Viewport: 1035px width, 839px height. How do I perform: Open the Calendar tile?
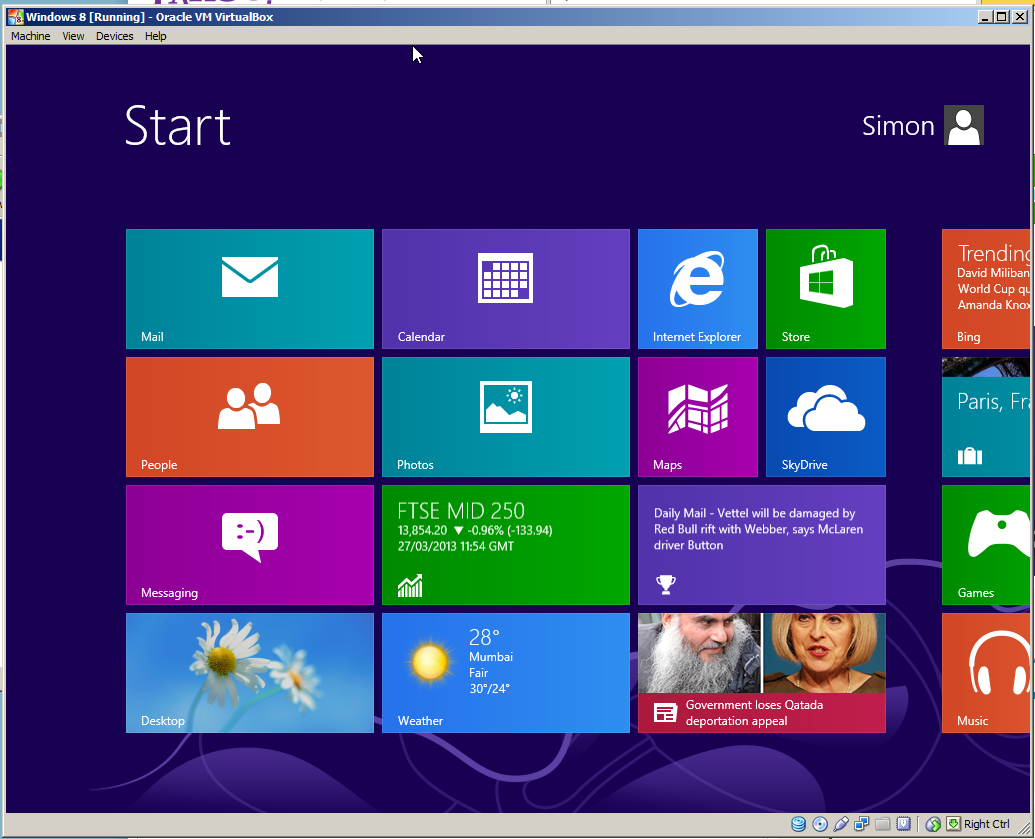(506, 288)
